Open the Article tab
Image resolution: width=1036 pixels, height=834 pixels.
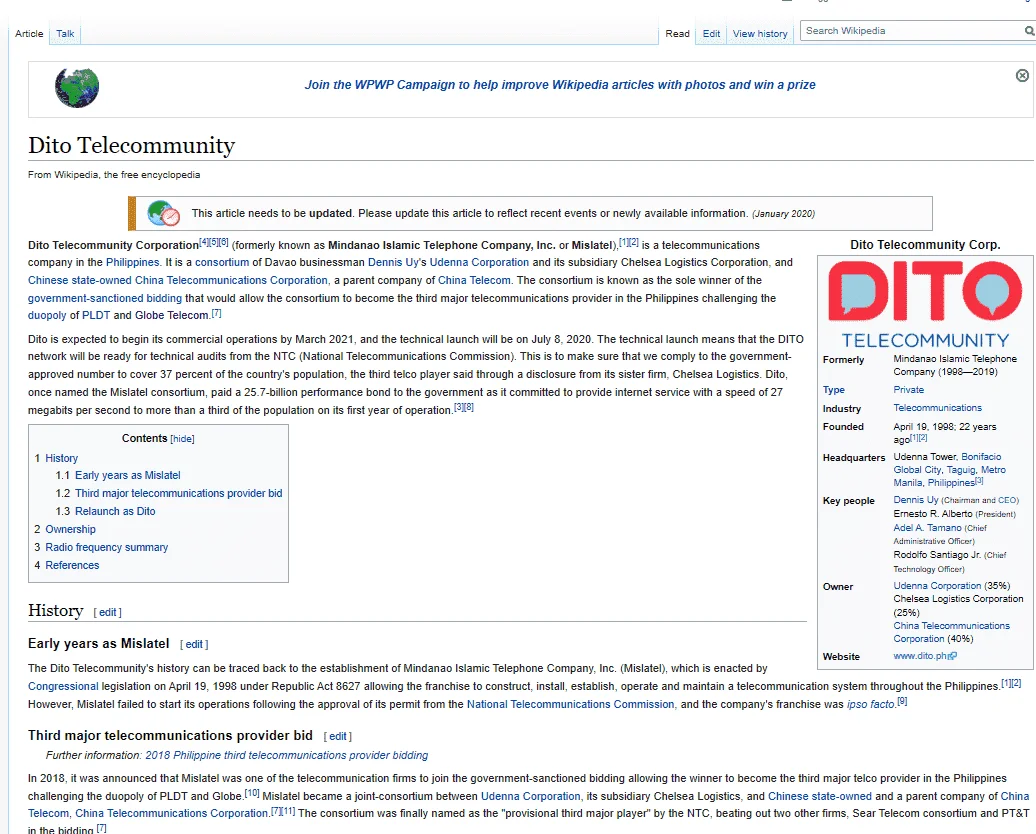pos(29,34)
